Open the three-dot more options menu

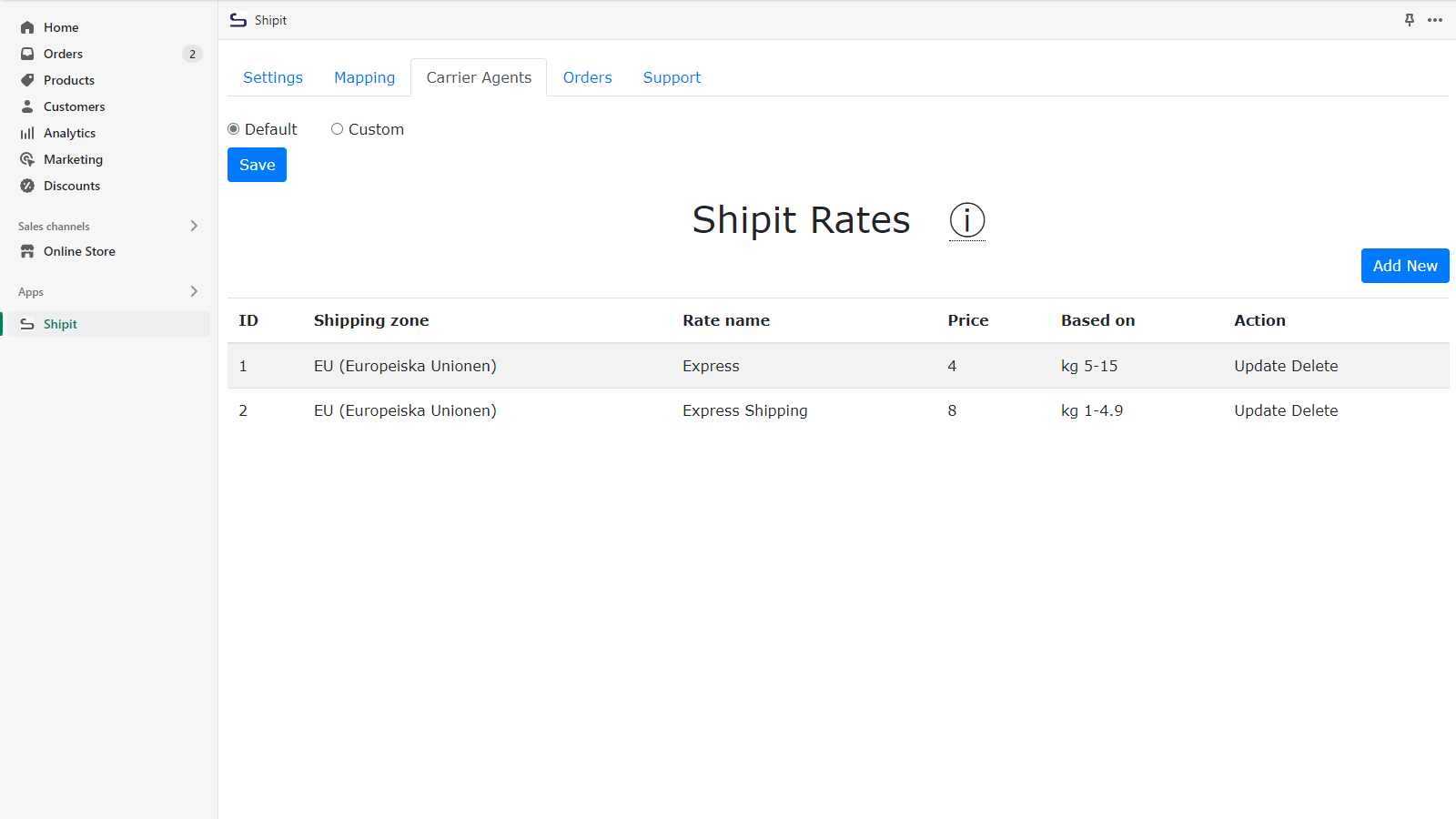tap(1435, 20)
